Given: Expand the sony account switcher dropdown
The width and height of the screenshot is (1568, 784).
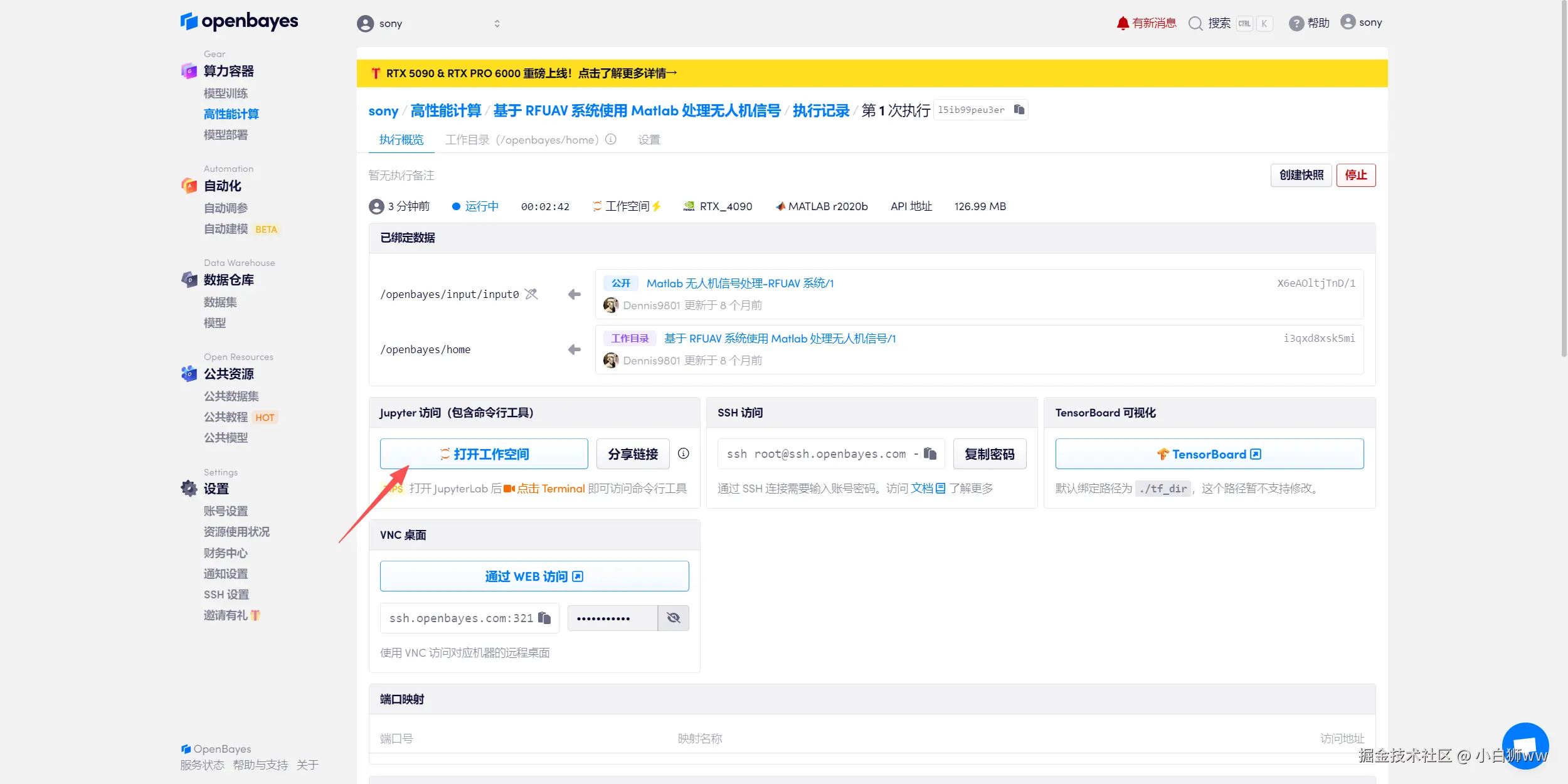Looking at the screenshot, I should (497, 23).
